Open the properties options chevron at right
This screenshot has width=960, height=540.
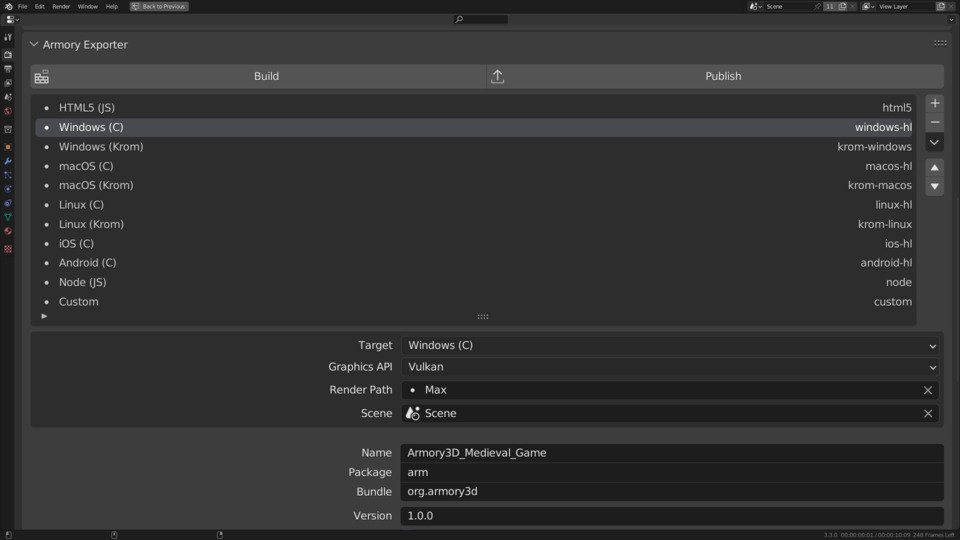click(x=951, y=20)
